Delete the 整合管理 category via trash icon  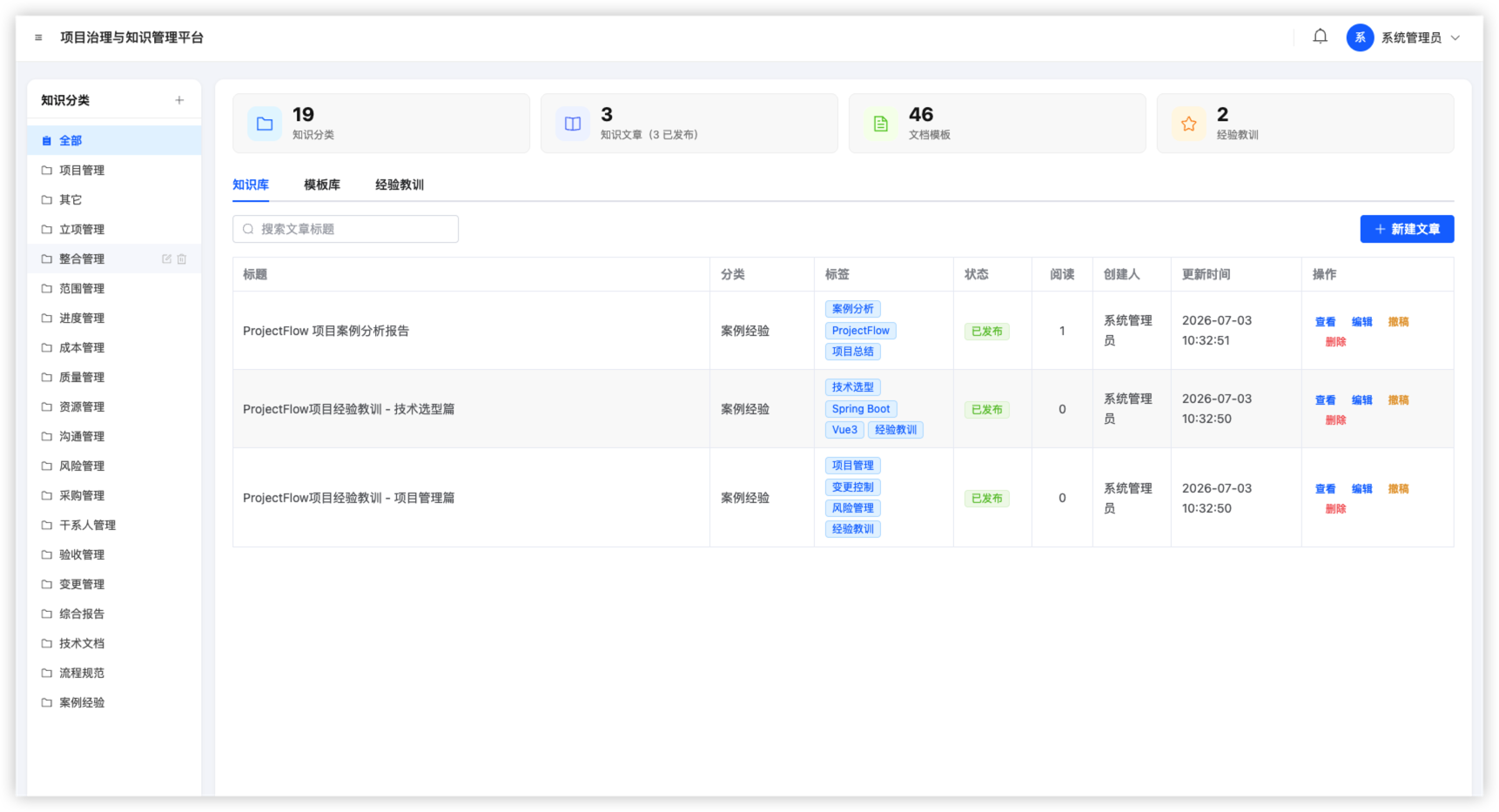(x=182, y=258)
